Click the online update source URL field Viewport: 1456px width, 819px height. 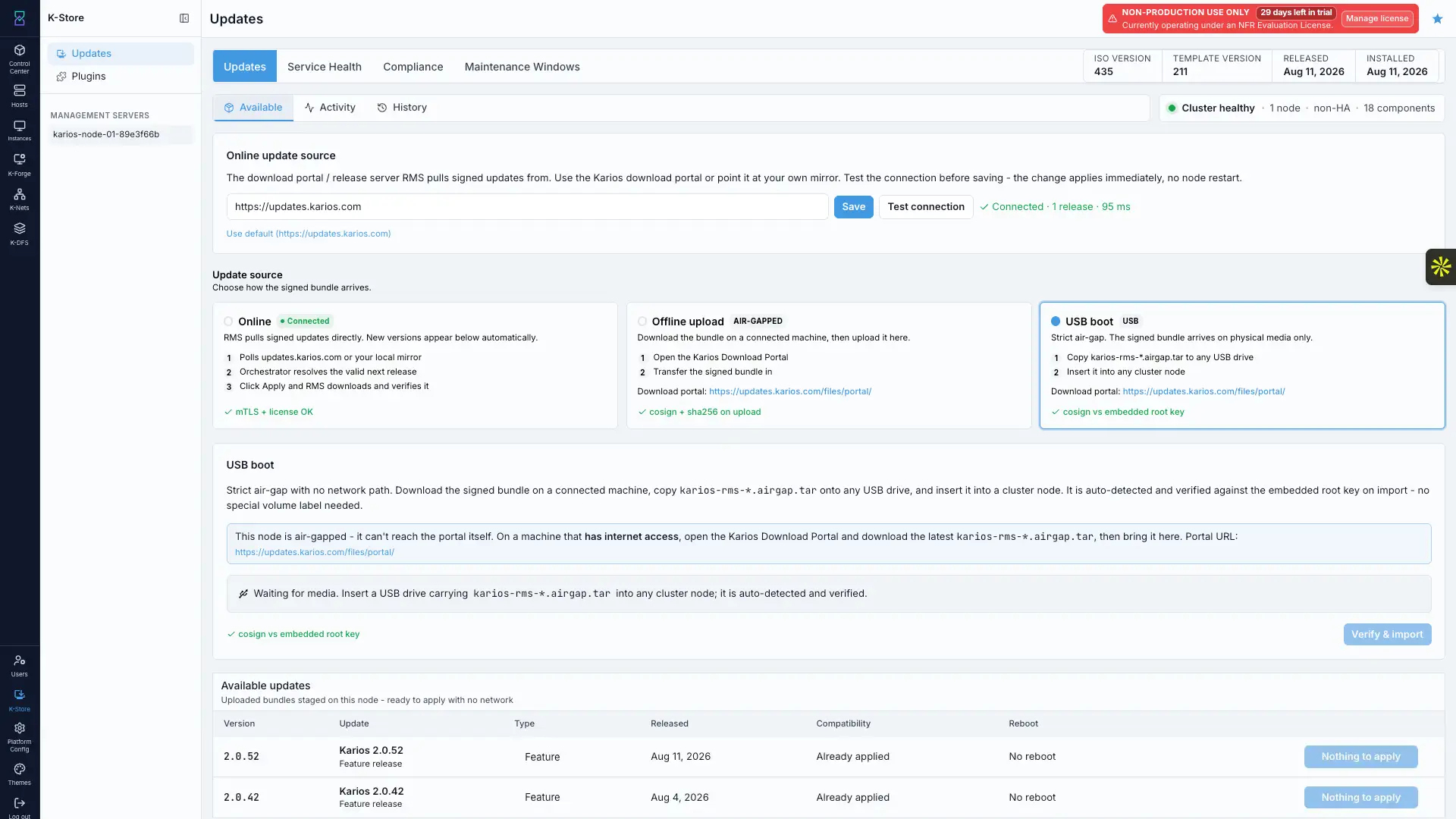[x=527, y=207]
